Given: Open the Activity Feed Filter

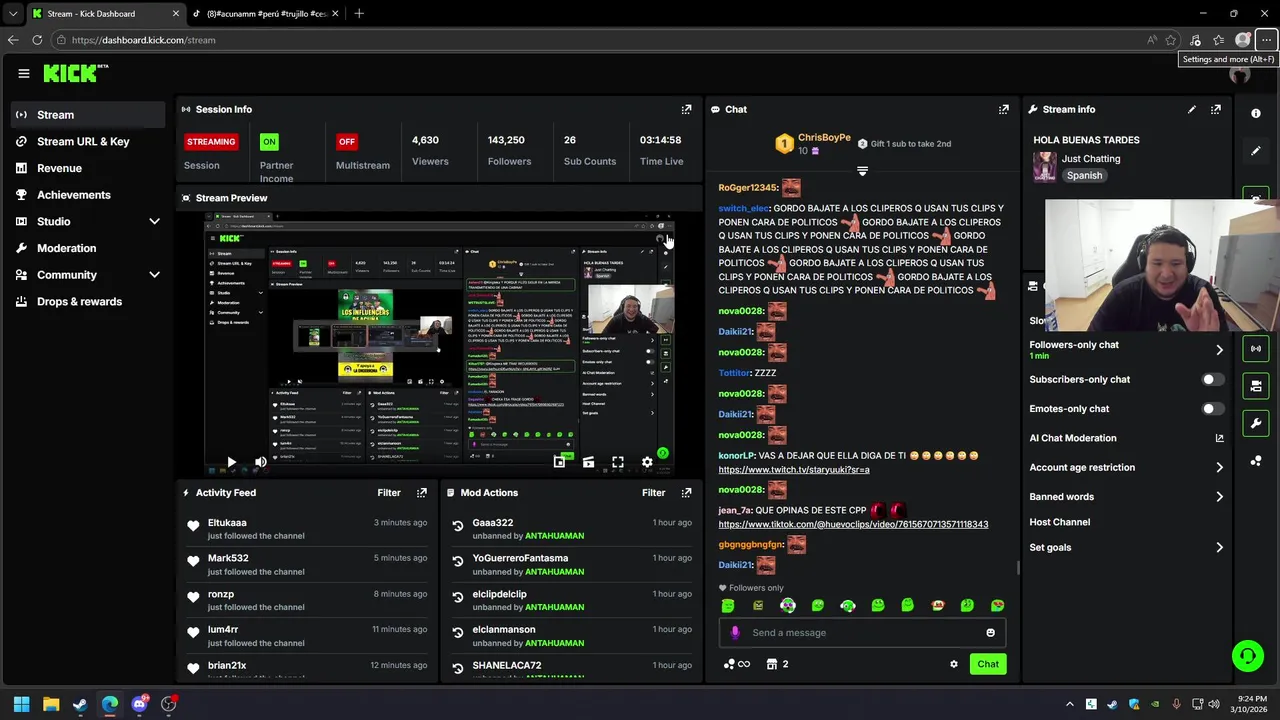Looking at the screenshot, I should (x=389, y=493).
